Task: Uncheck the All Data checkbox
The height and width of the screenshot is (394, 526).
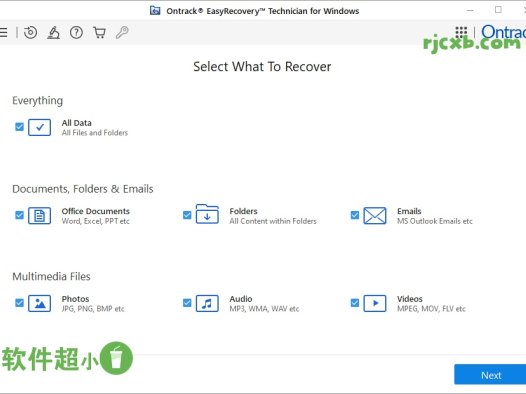Action: 19,127
